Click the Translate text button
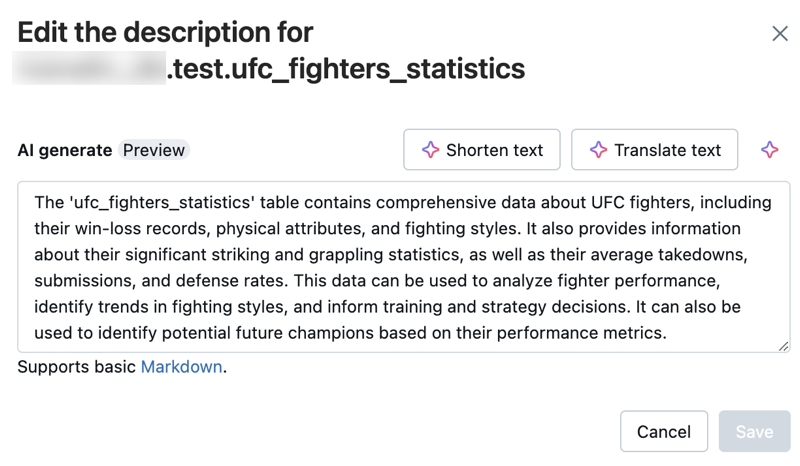This screenshot has width=800, height=466. point(654,150)
